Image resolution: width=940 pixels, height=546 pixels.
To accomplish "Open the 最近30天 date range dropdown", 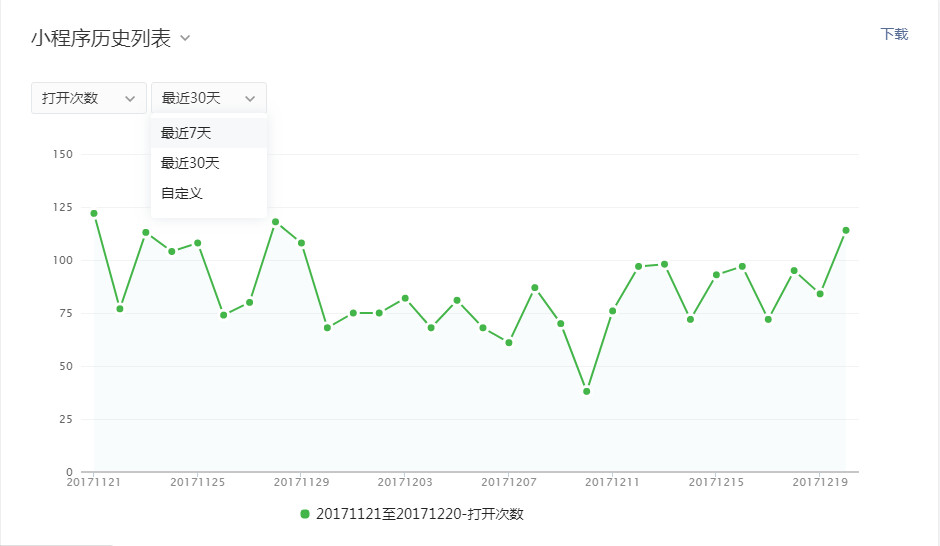I will tap(209, 98).
